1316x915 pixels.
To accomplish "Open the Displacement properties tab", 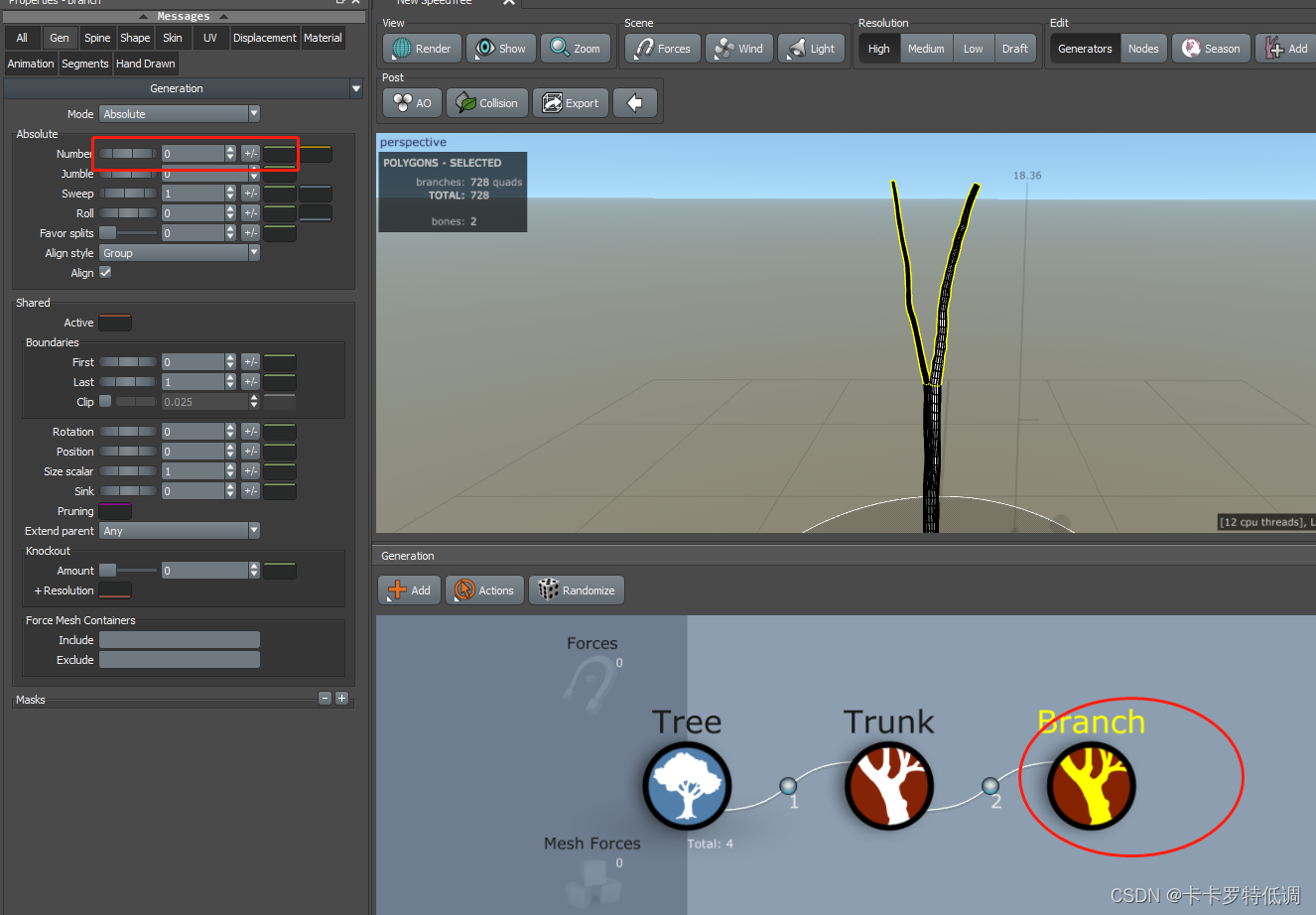I will (x=265, y=38).
